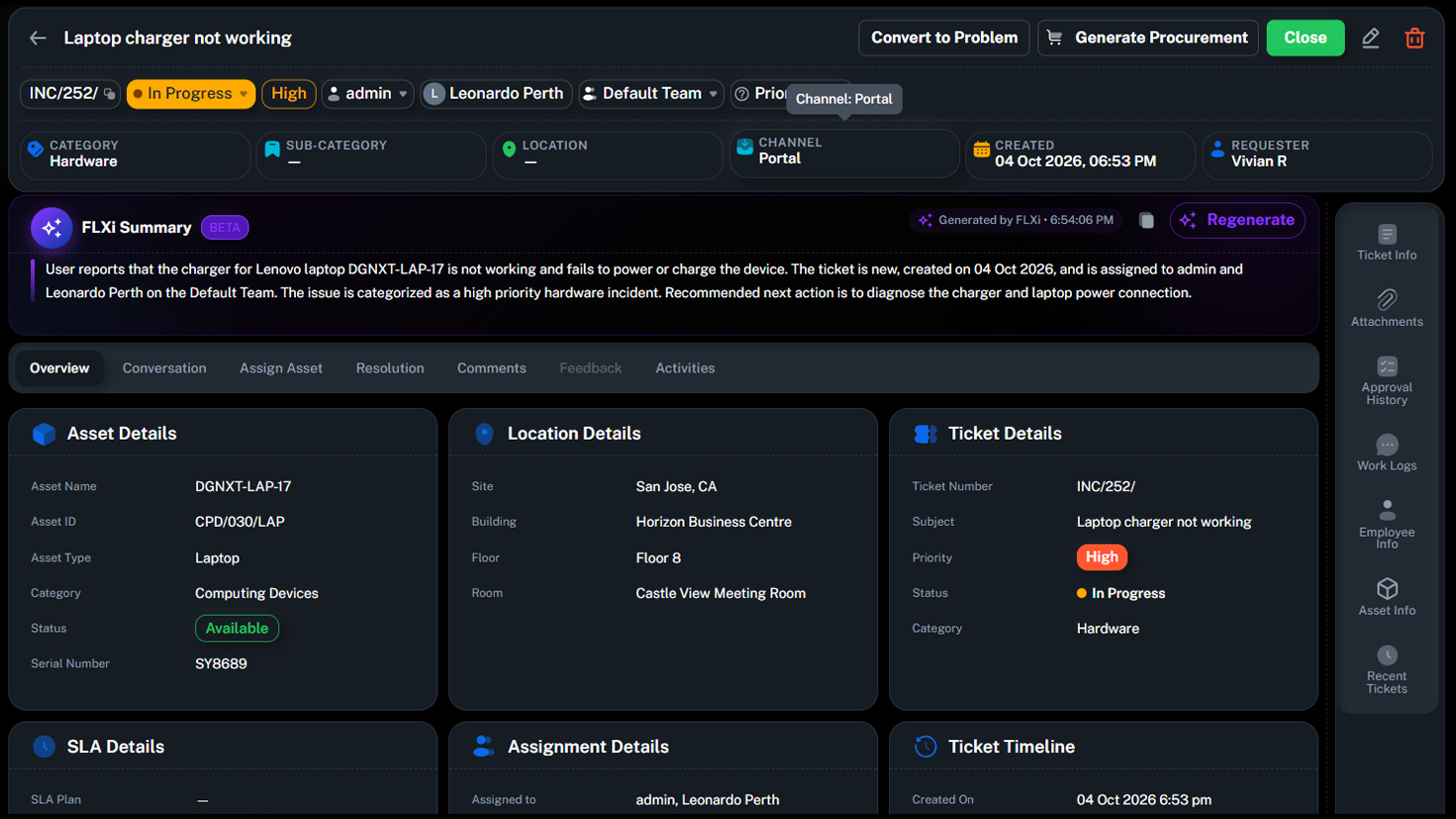Screen dimensions: 1456x819
Task: Open Work Logs in sidebar
Action: (1387, 453)
